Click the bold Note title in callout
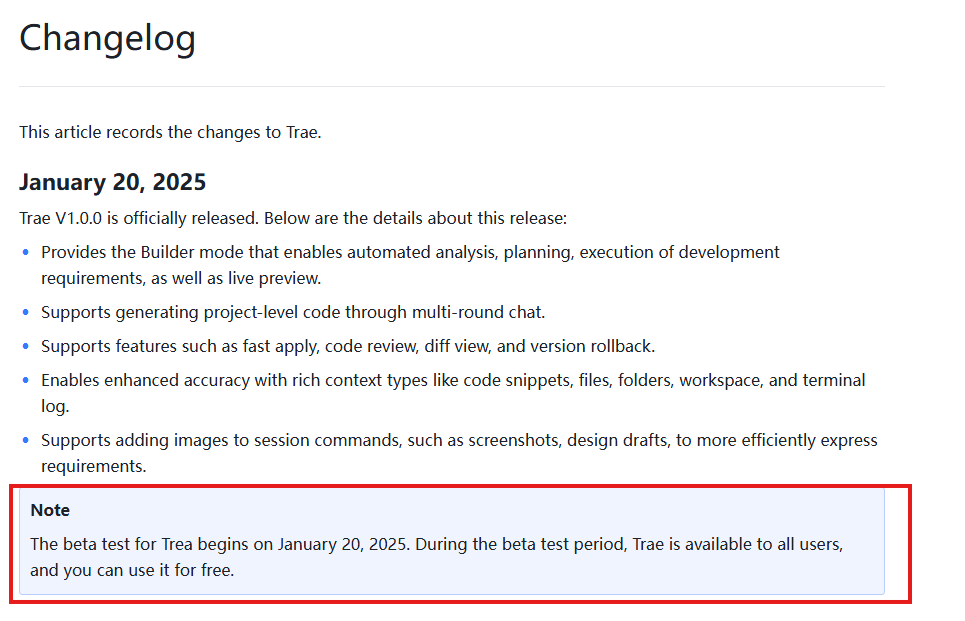Image resolution: width=965 pixels, height=621 pixels. coord(50,510)
